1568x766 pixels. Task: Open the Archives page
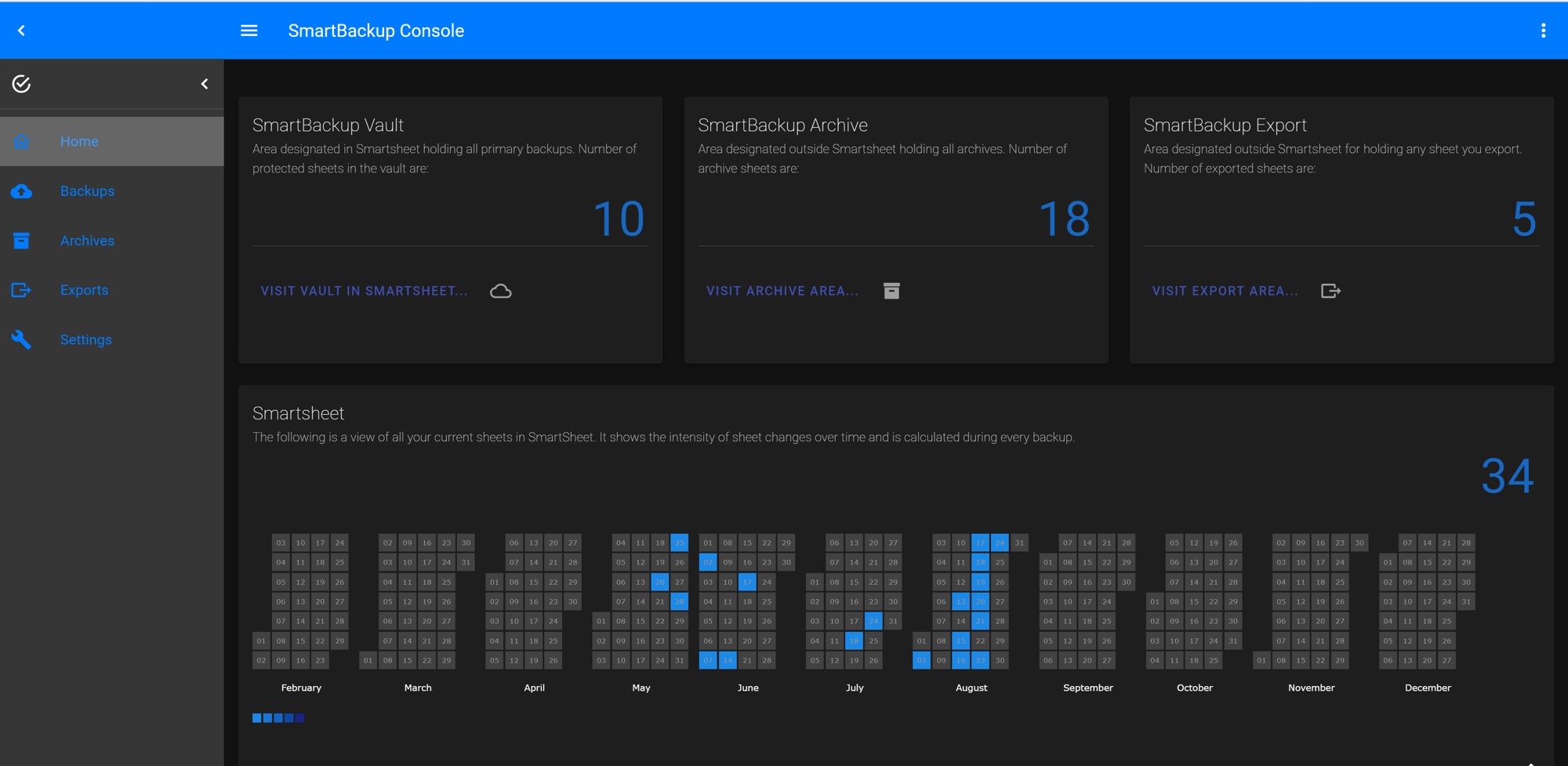pyautogui.click(x=111, y=241)
